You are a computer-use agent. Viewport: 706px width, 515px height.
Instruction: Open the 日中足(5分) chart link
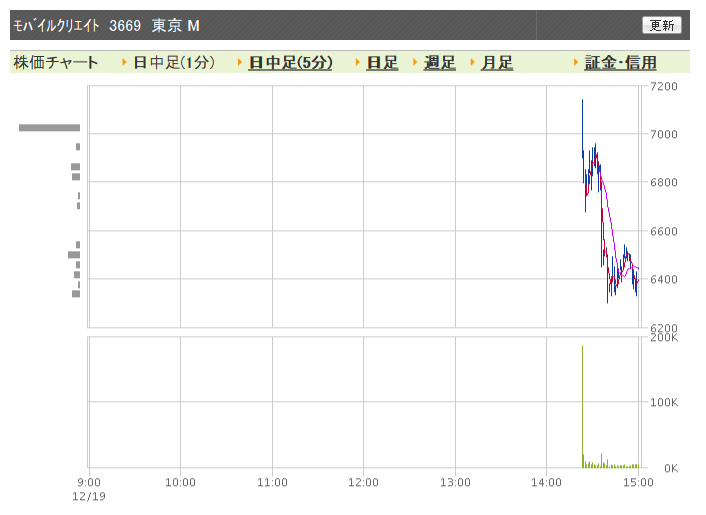point(290,63)
